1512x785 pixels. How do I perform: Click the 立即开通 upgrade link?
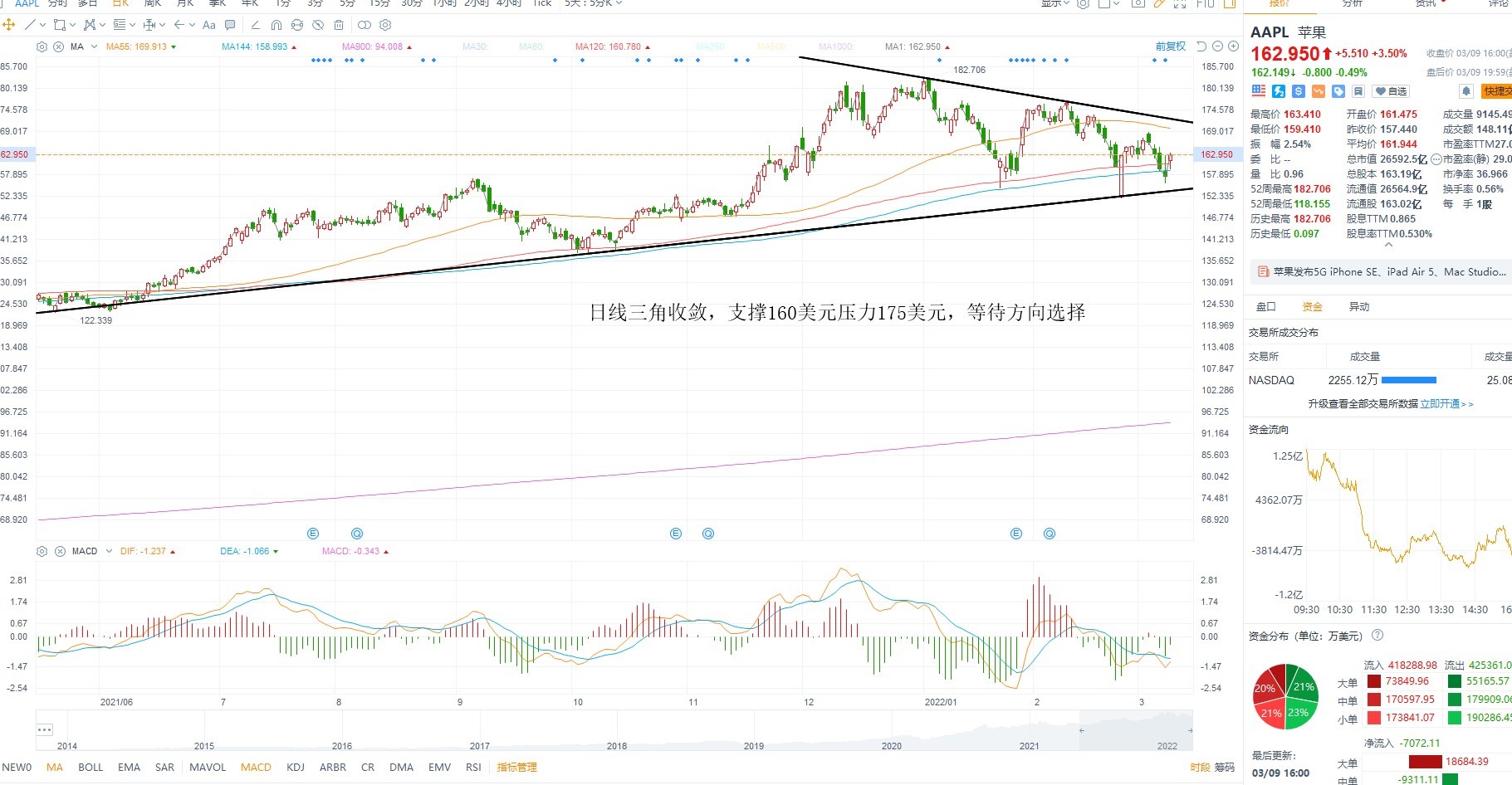[1446, 404]
